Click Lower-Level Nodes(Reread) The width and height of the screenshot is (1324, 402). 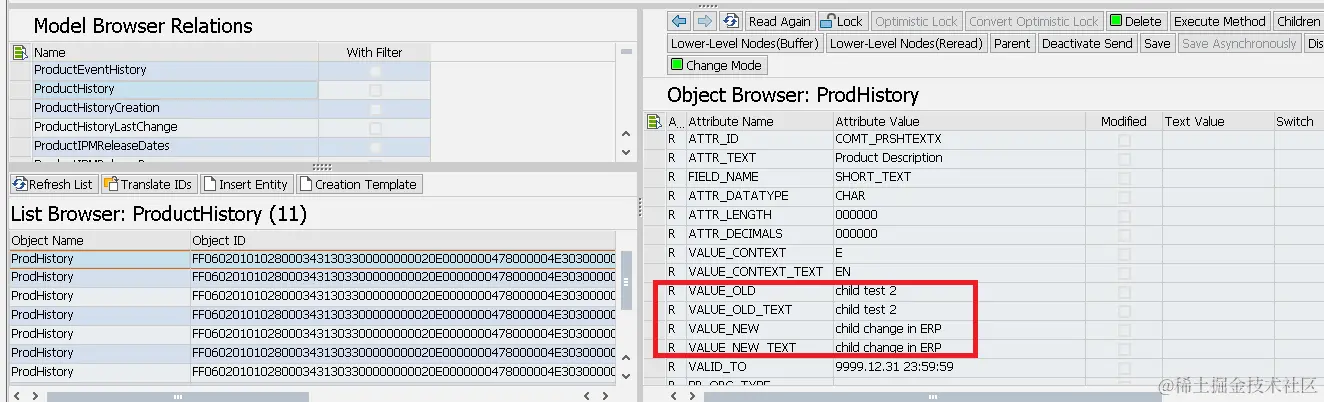click(907, 43)
